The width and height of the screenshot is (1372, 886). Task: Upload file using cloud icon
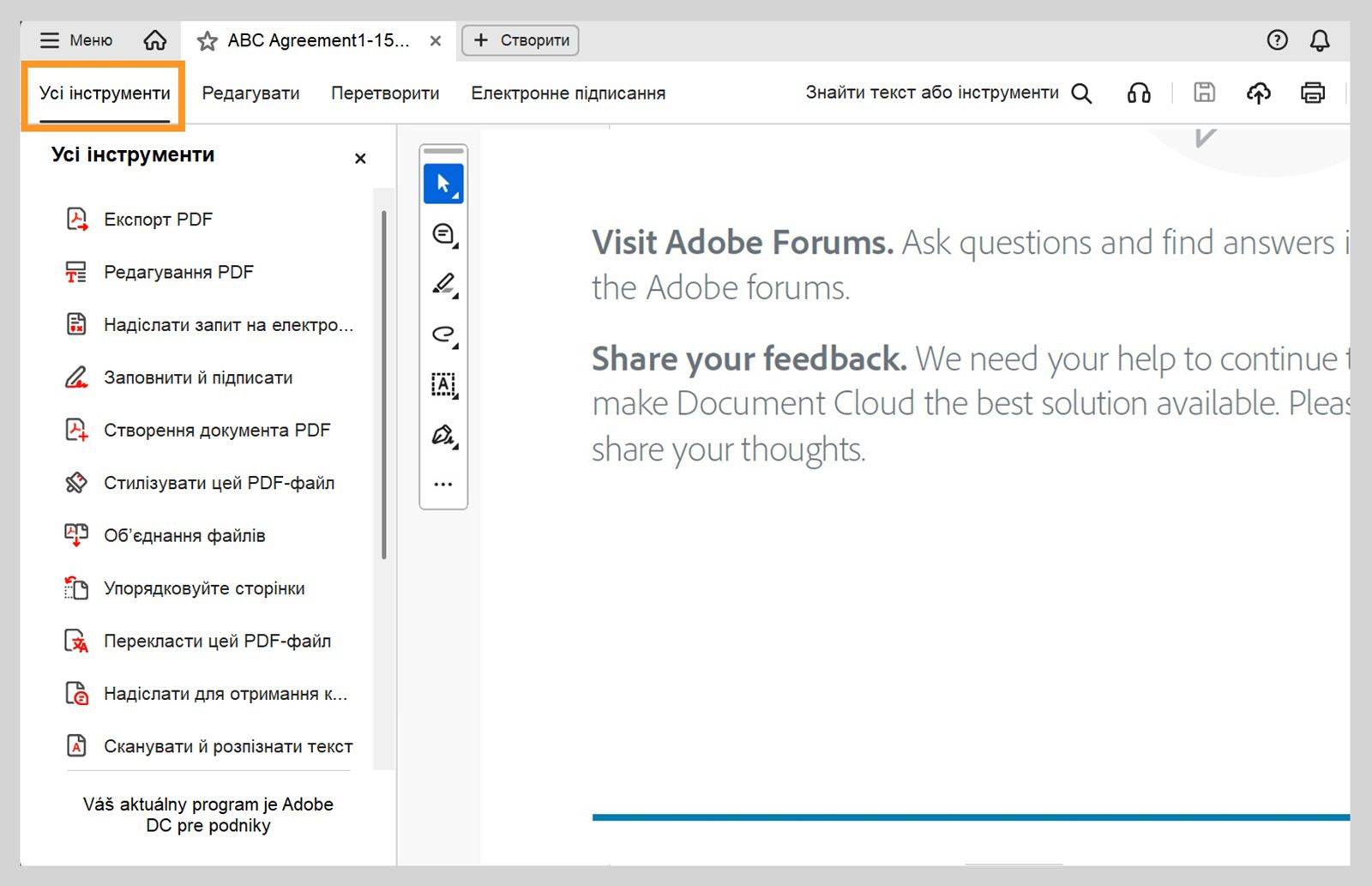click(1258, 93)
